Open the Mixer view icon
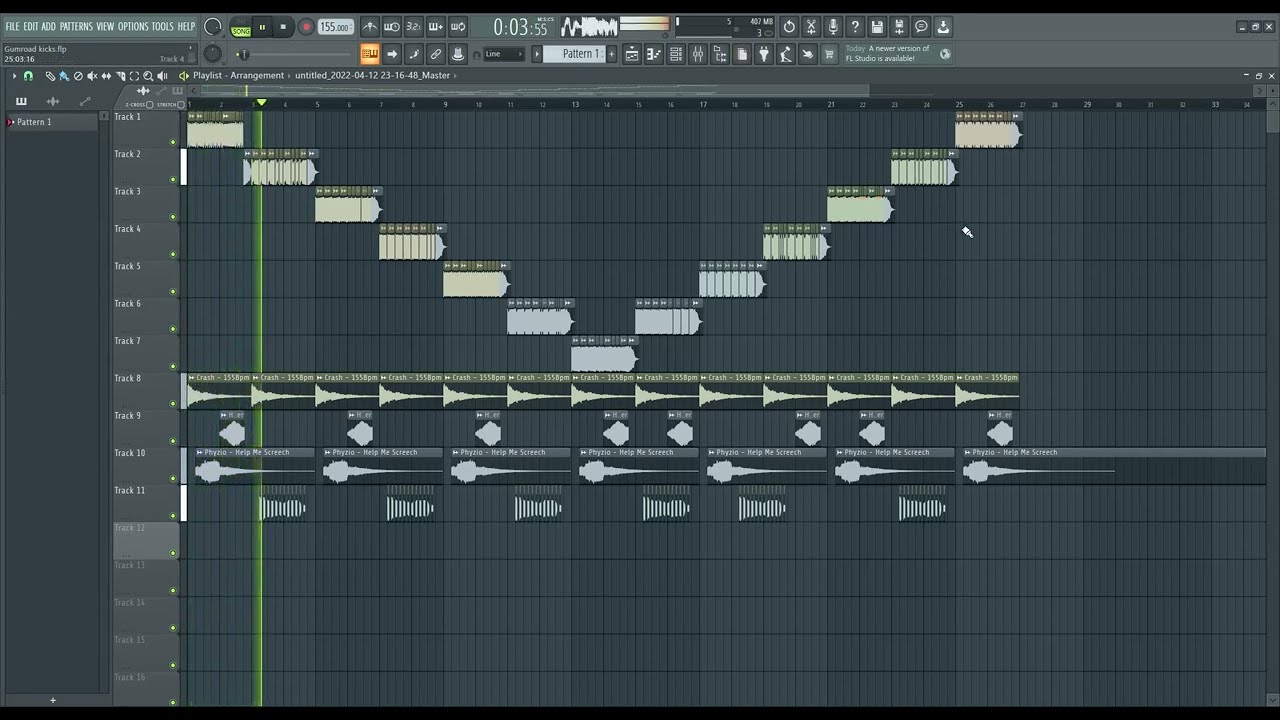The height and width of the screenshot is (720, 1280). pyautogui.click(x=698, y=54)
